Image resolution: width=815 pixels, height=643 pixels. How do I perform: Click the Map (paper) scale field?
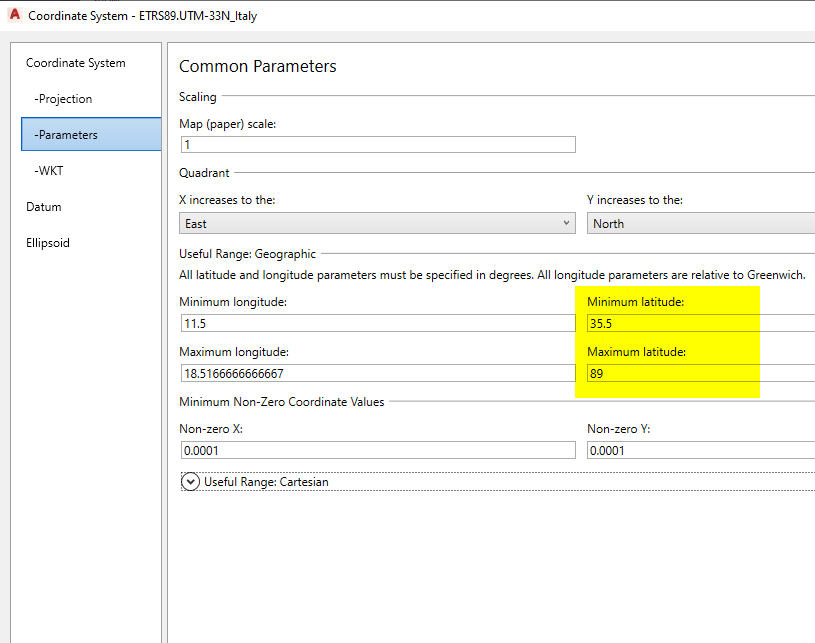377,145
